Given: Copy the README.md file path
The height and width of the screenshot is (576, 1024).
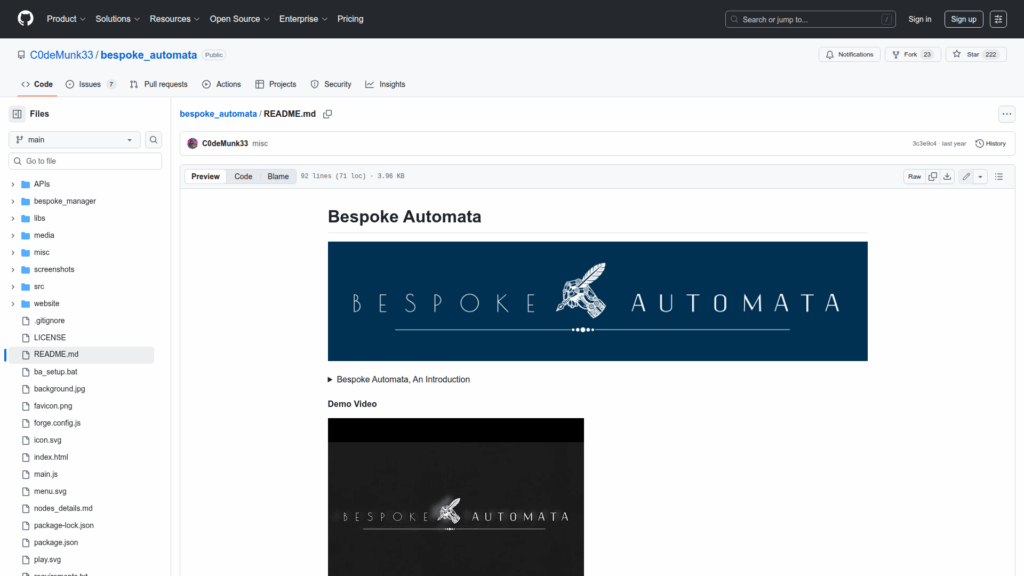Looking at the screenshot, I should pyautogui.click(x=327, y=114).
